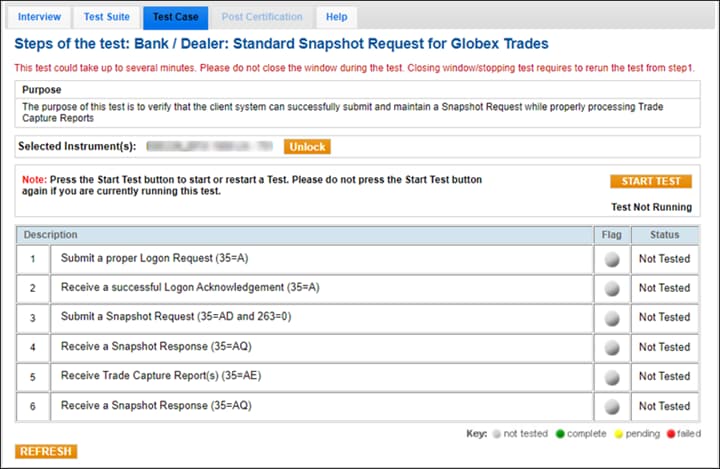Click the flag indicator for step 6
The width and height of the screenshot is (720, 469).
tap(611, 406)
